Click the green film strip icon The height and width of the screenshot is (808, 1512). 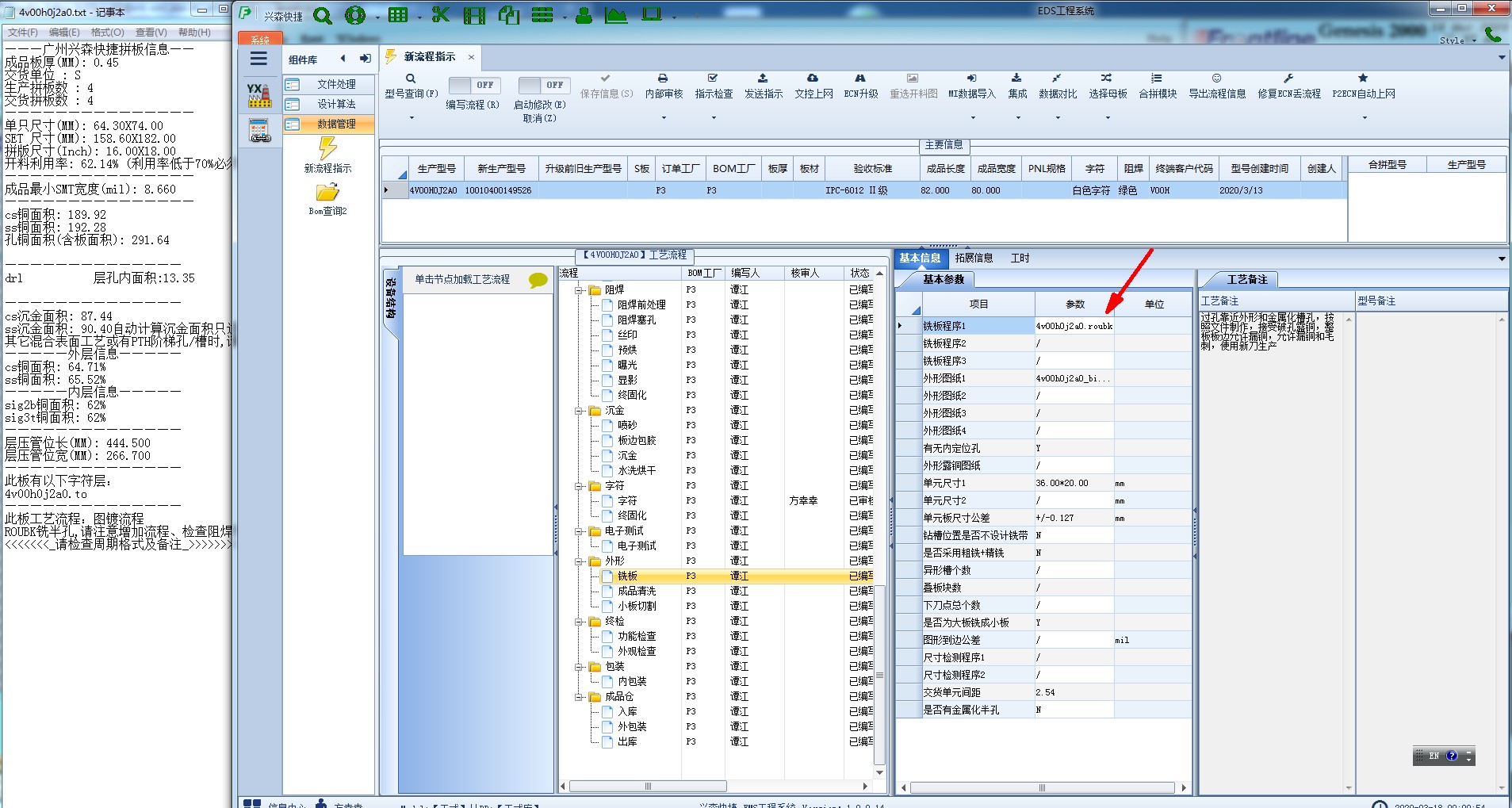click(474, 15)
